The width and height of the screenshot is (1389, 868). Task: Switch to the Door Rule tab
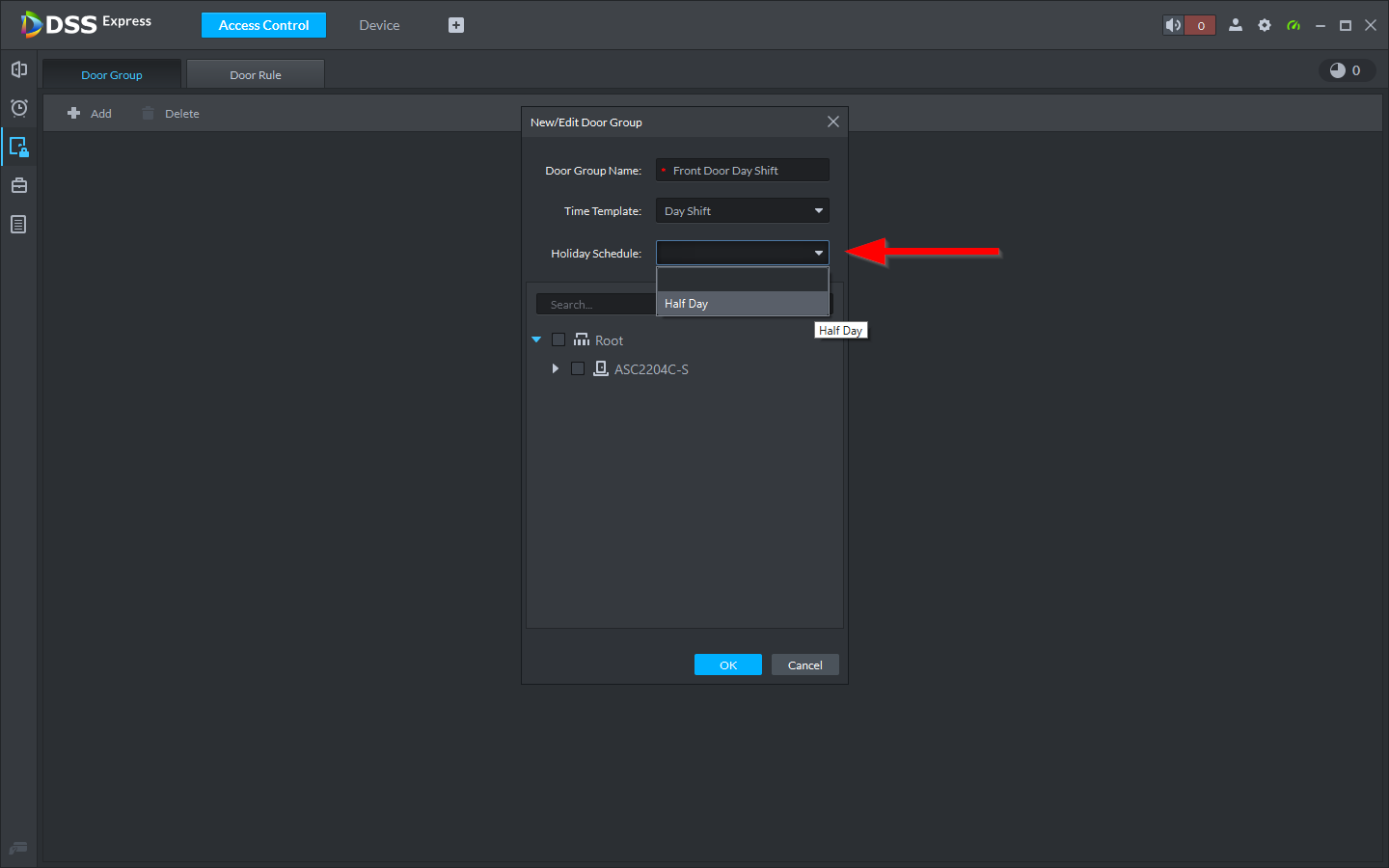[256, 75]
